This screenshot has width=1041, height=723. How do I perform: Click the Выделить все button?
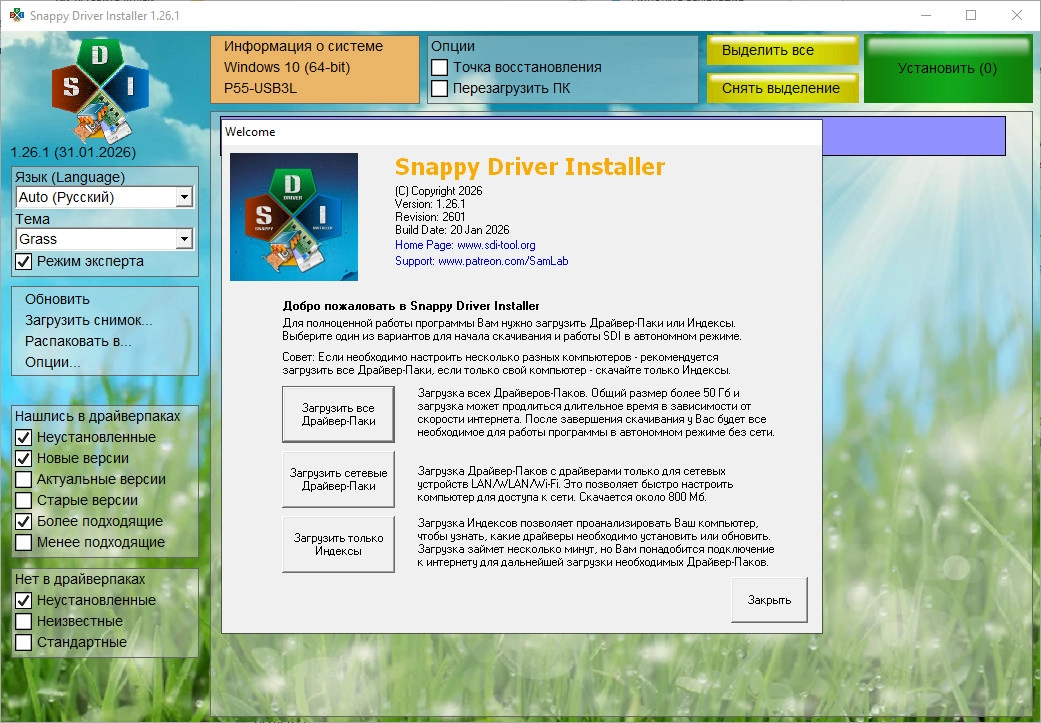click(x=782, y=50)
